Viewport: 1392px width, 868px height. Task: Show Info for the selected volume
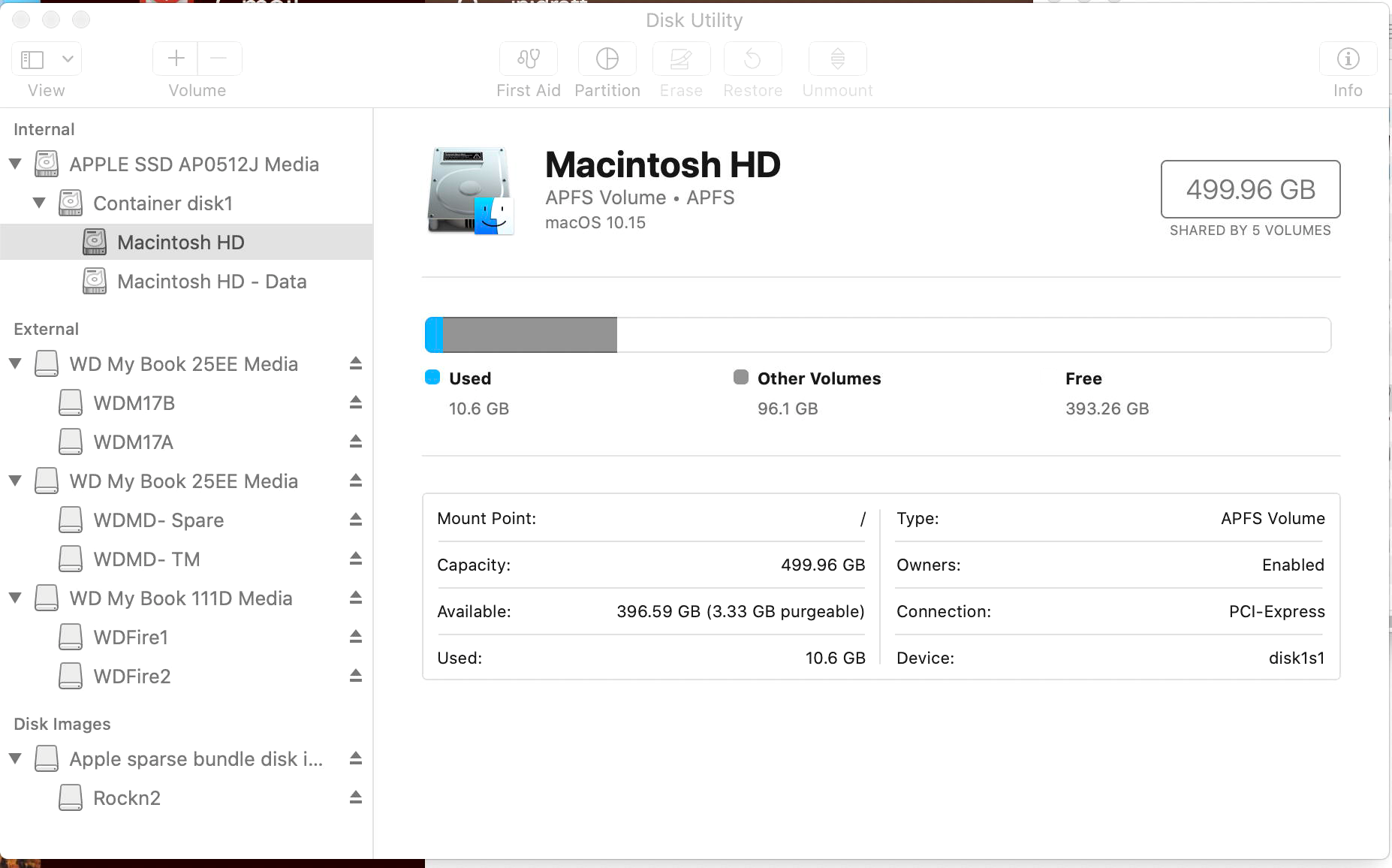click(x=1348, y=59)
